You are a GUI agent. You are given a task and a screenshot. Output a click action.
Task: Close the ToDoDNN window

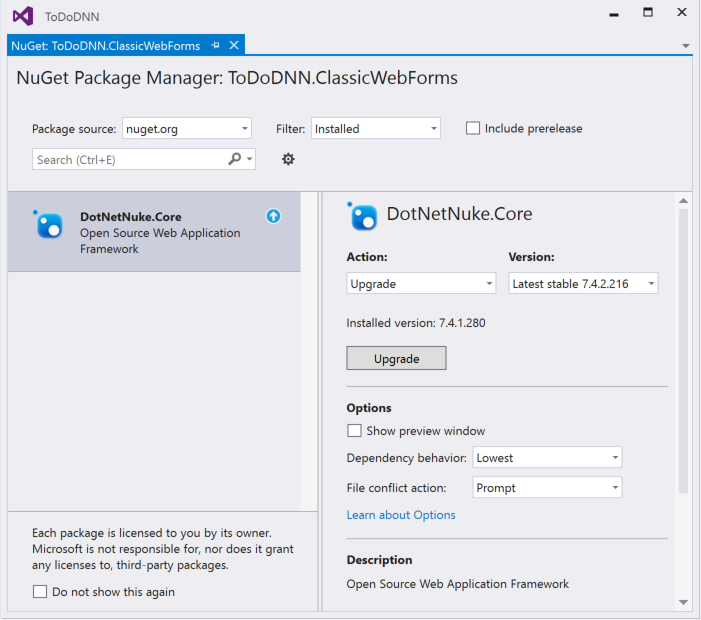pos(682,12)
